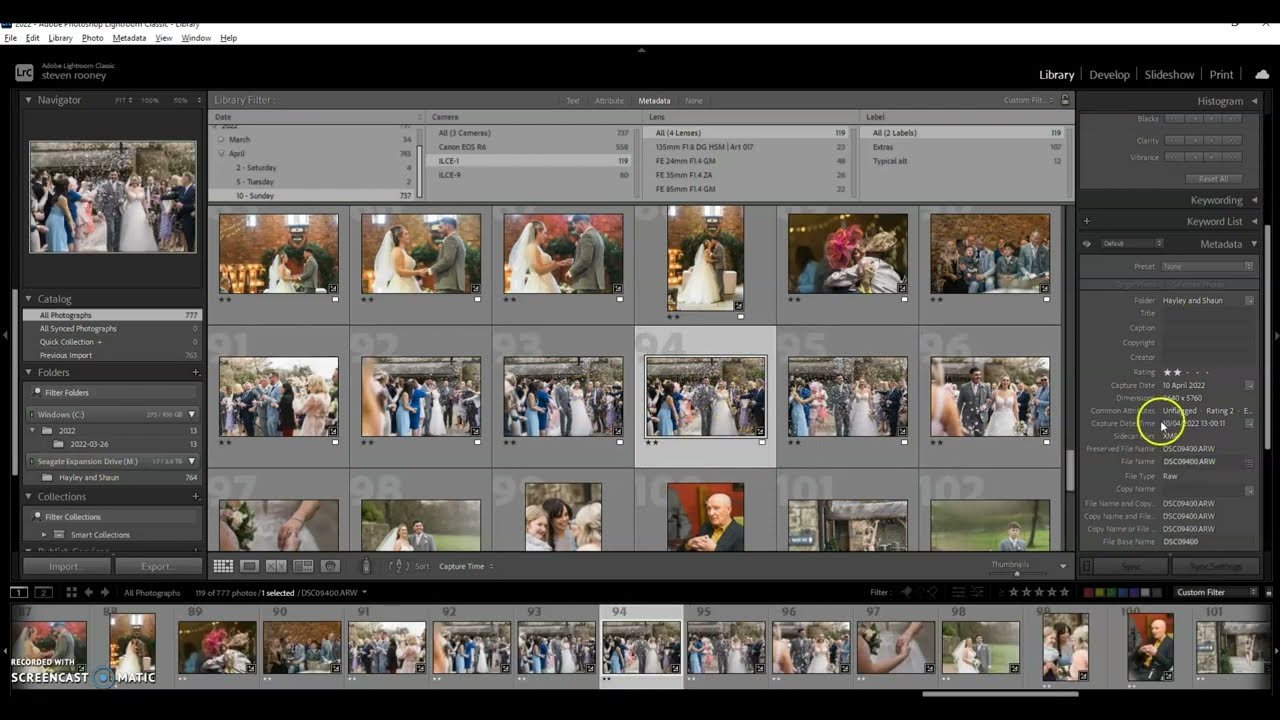Open People view in toolbar

pos(330,566)
